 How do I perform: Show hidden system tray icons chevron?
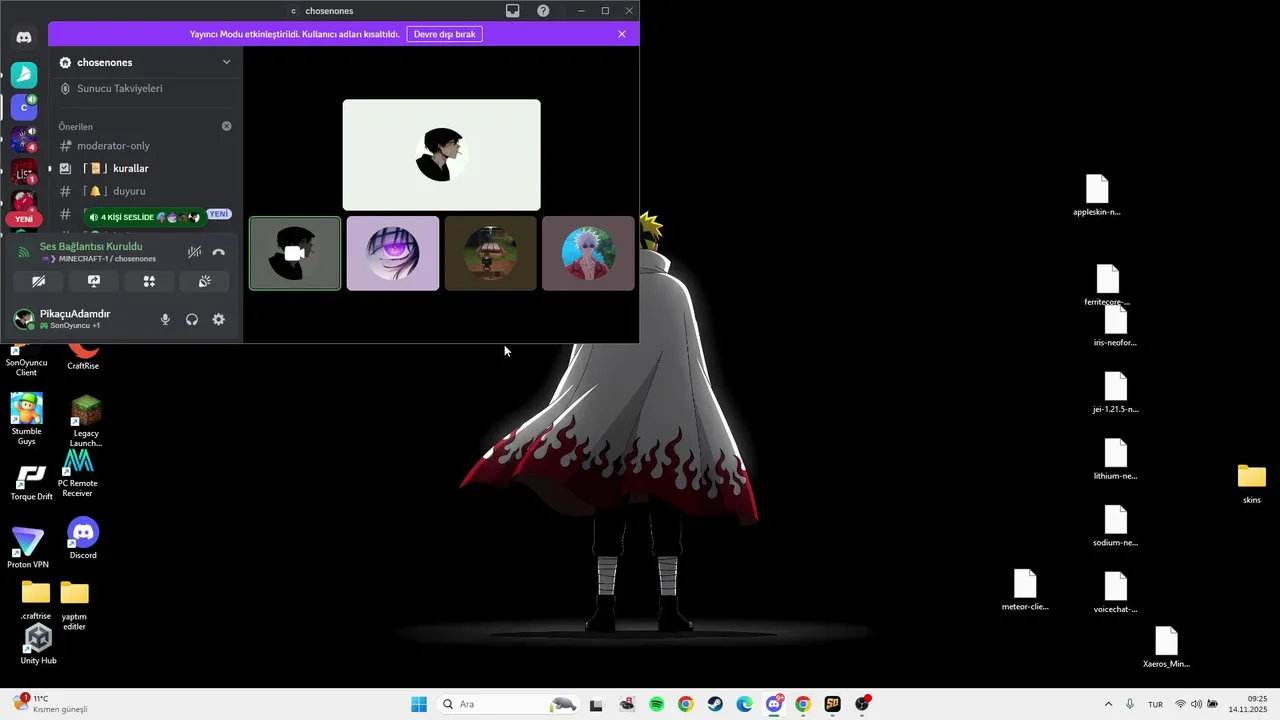(x=1108, y=704)
